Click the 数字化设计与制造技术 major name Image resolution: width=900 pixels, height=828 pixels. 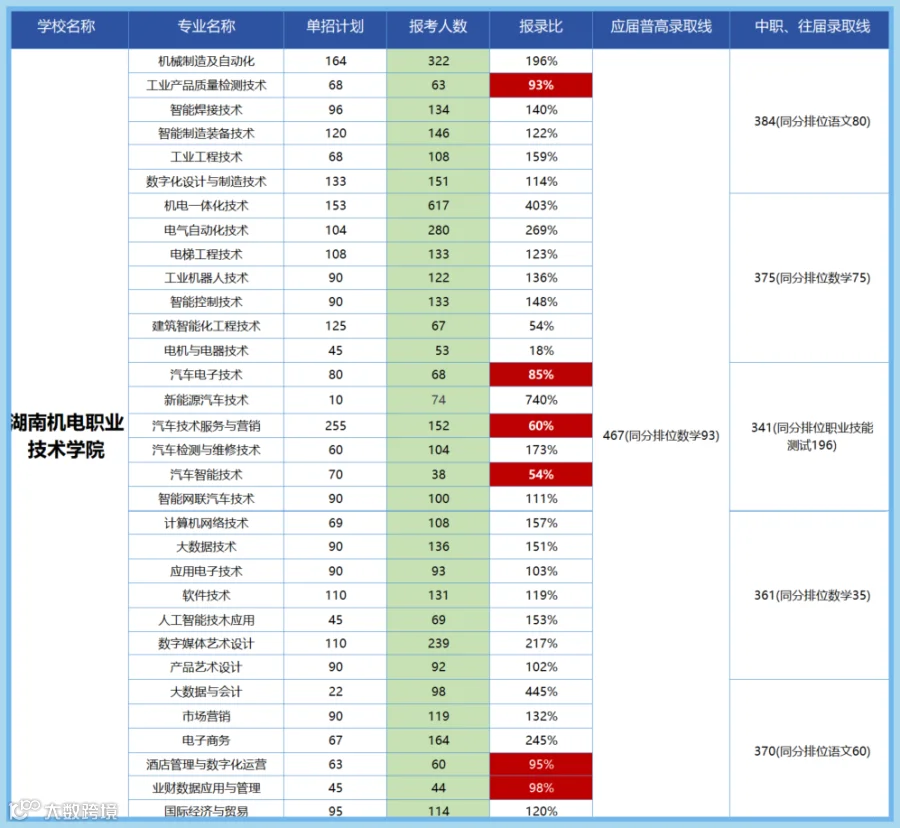click(x=206, y=181)
